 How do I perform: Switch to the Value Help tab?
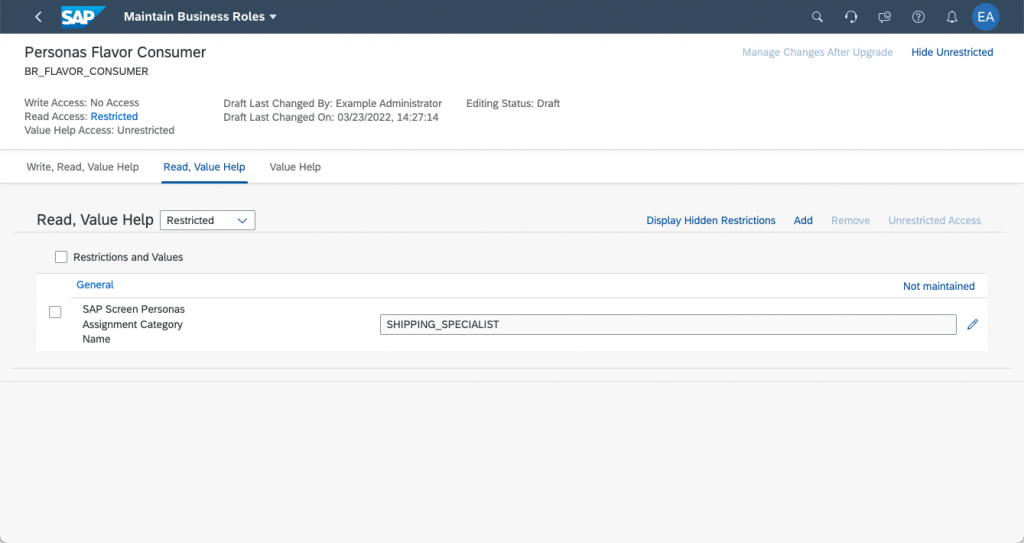pyautogui.click(x=295, y=167)
